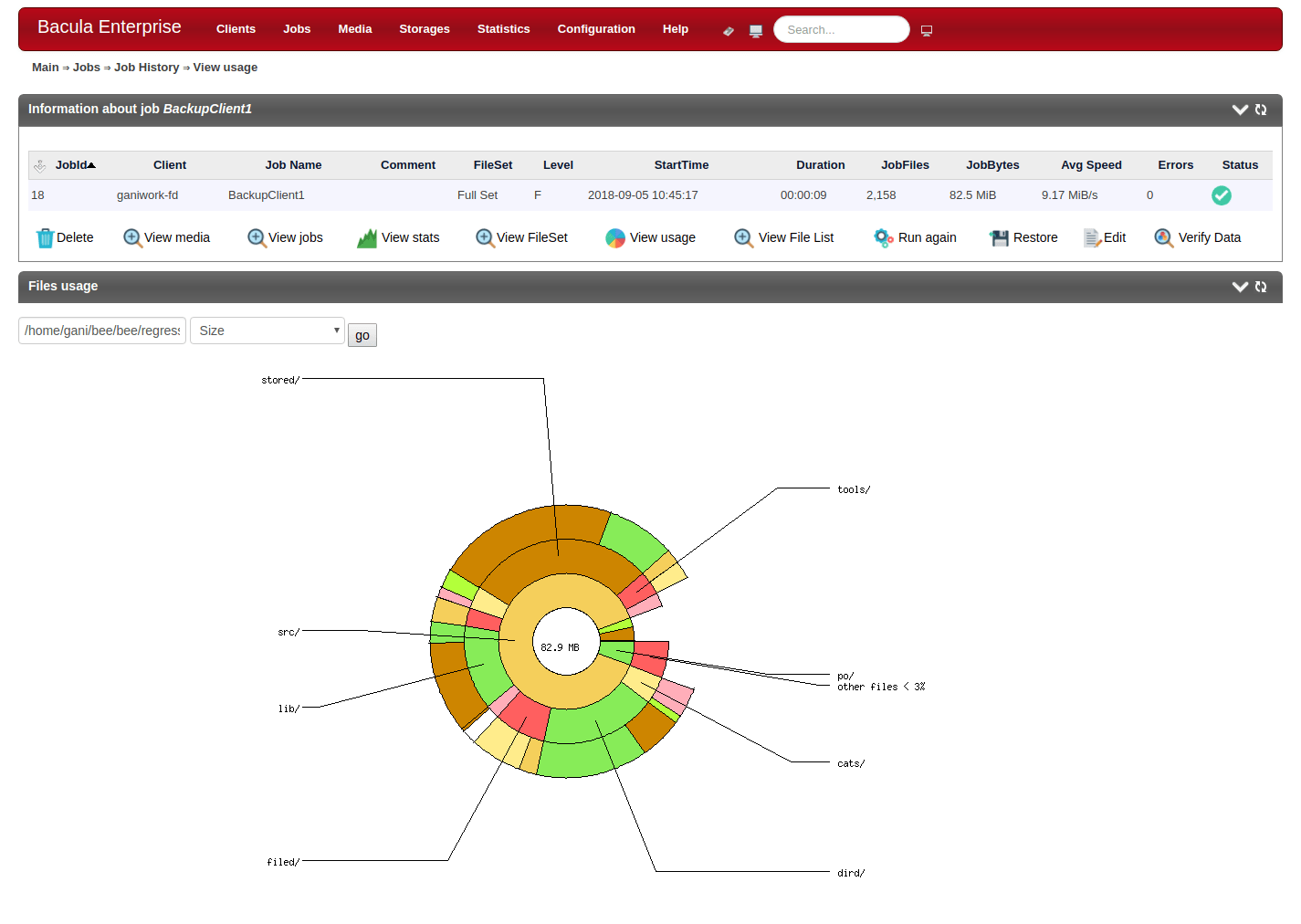The image size is (1301, 924).
Task: Click the selection icon in the table header corner
Action: 40,166
